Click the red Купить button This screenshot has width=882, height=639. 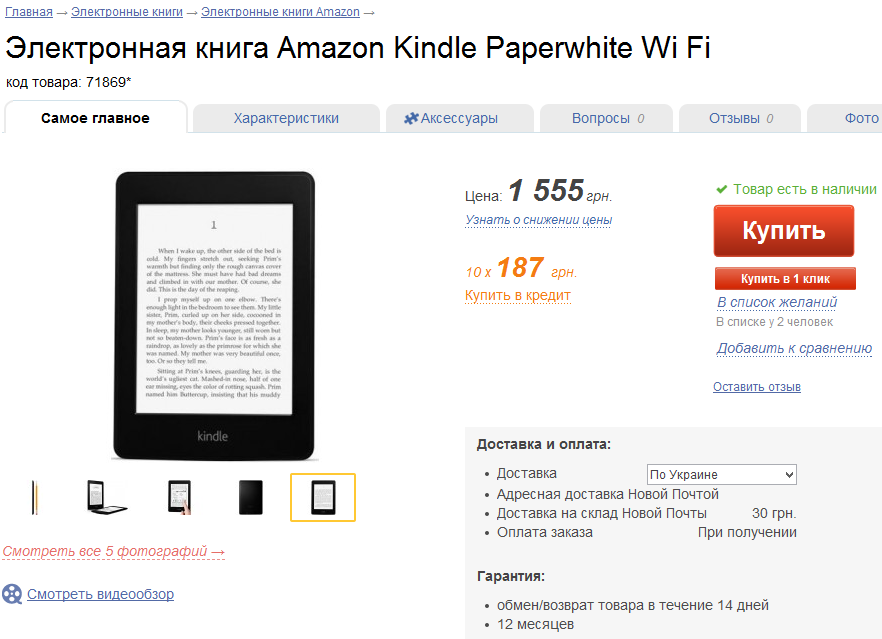pos(784,231)
